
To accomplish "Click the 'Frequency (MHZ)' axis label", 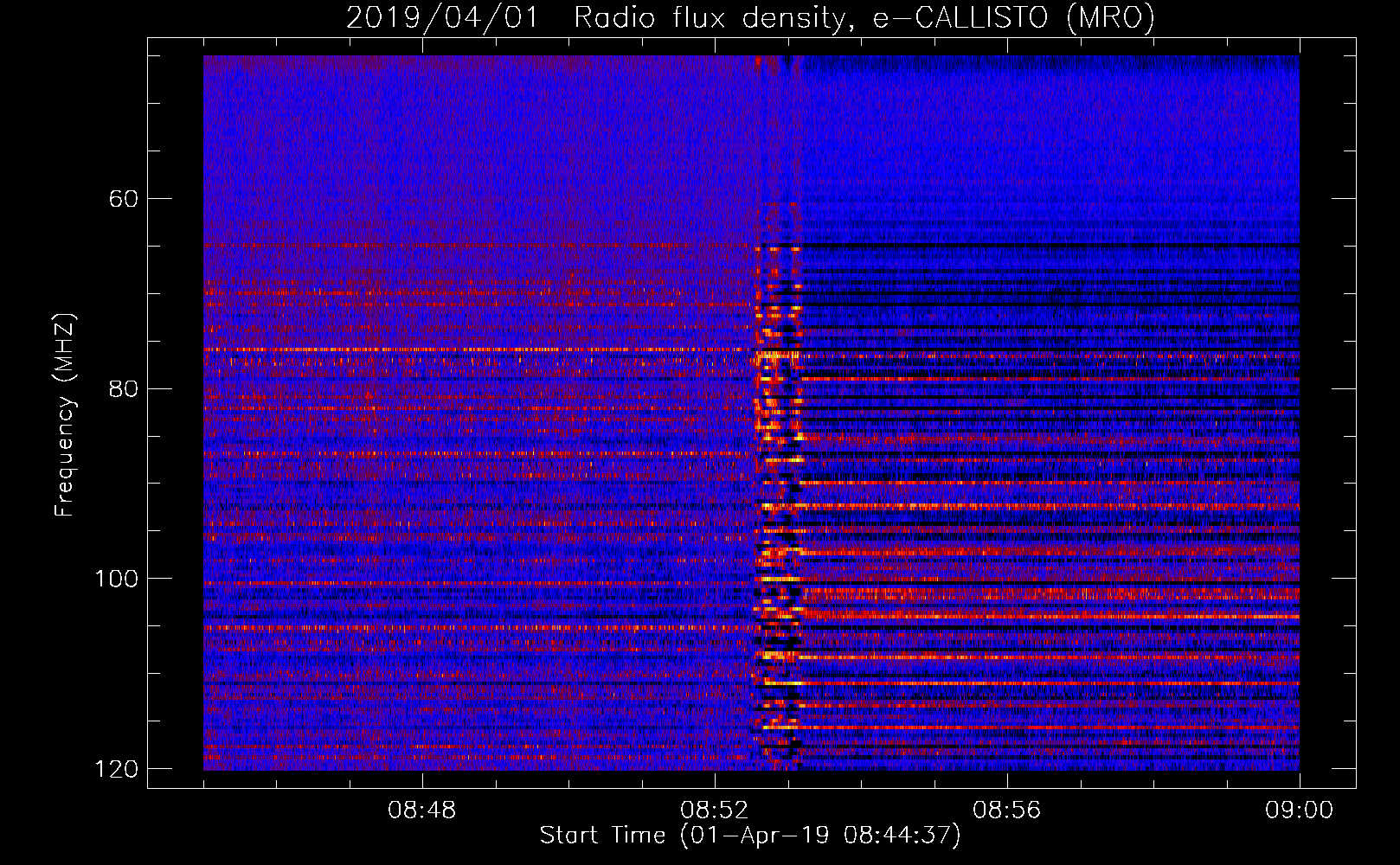I will click(x=65, y=415).
